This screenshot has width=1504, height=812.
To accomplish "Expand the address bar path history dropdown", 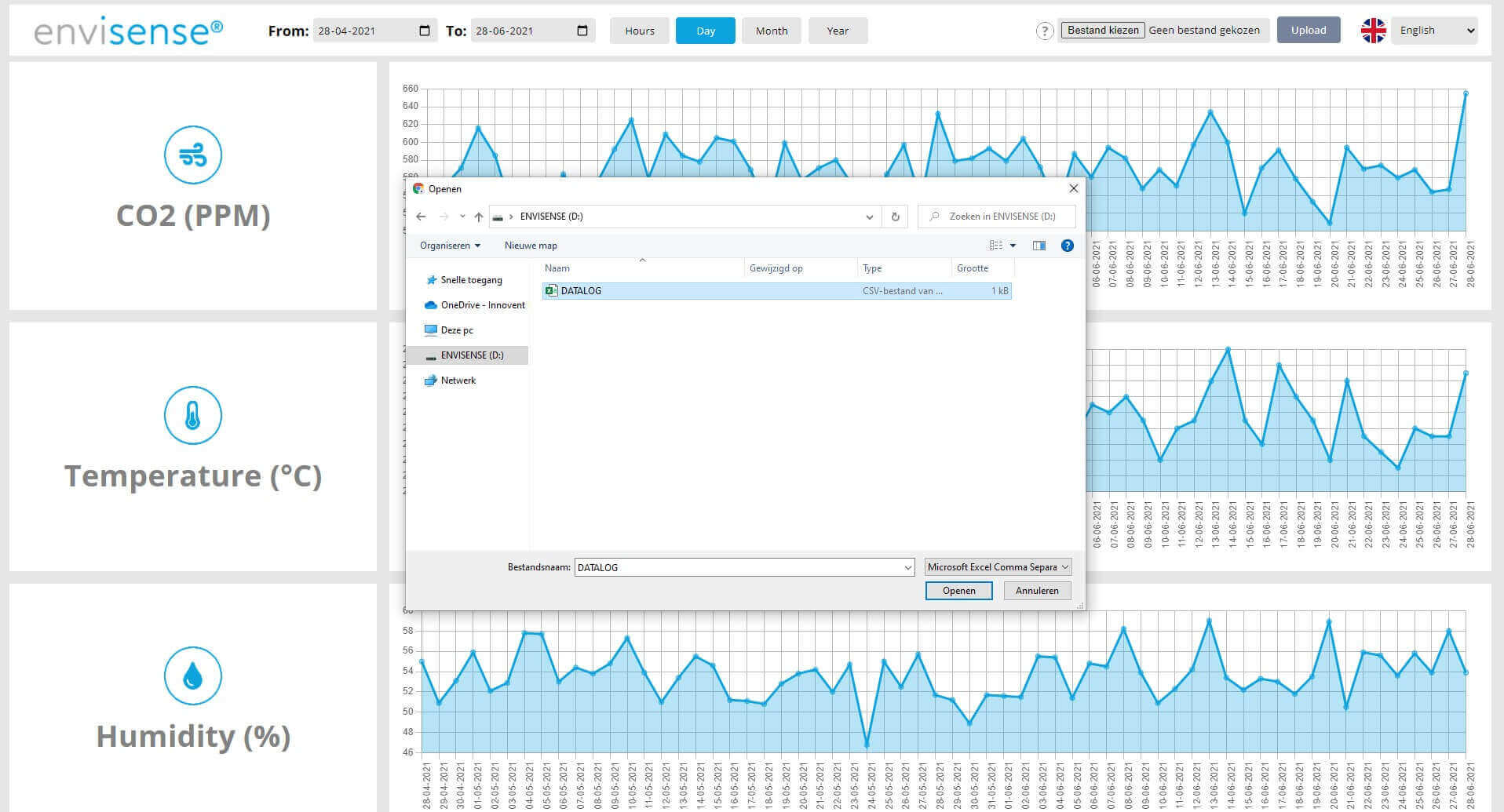I will (x=869, y=217).
